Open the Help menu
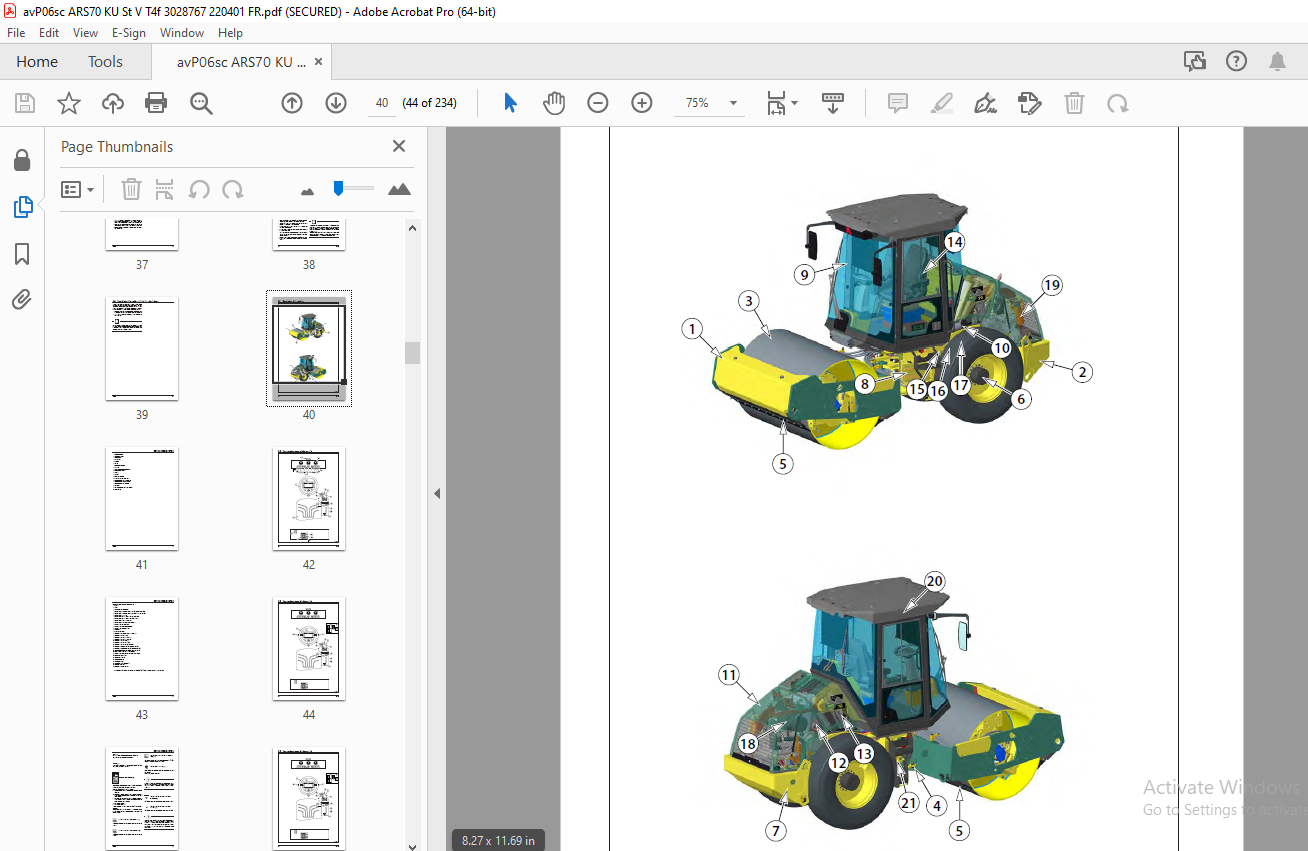This screenshot has height=851, width=1308. [230, 33]
